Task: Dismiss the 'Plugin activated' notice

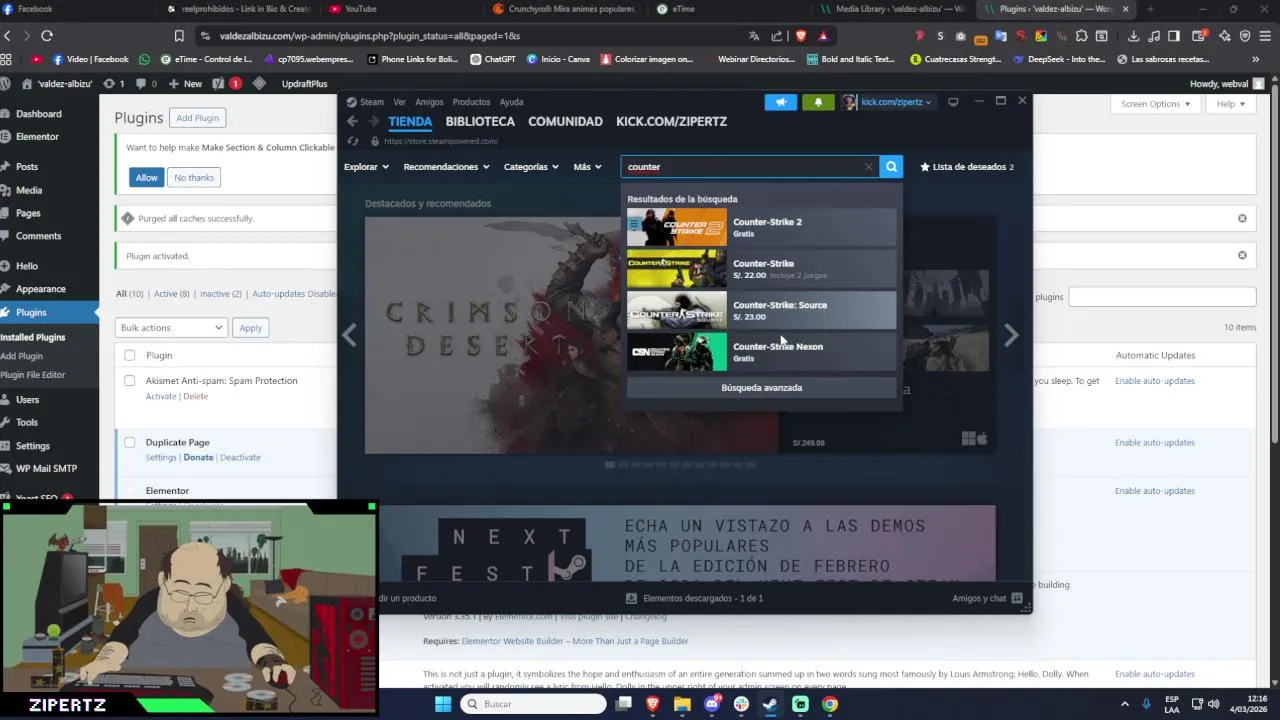Action: tap(1242, 255)
